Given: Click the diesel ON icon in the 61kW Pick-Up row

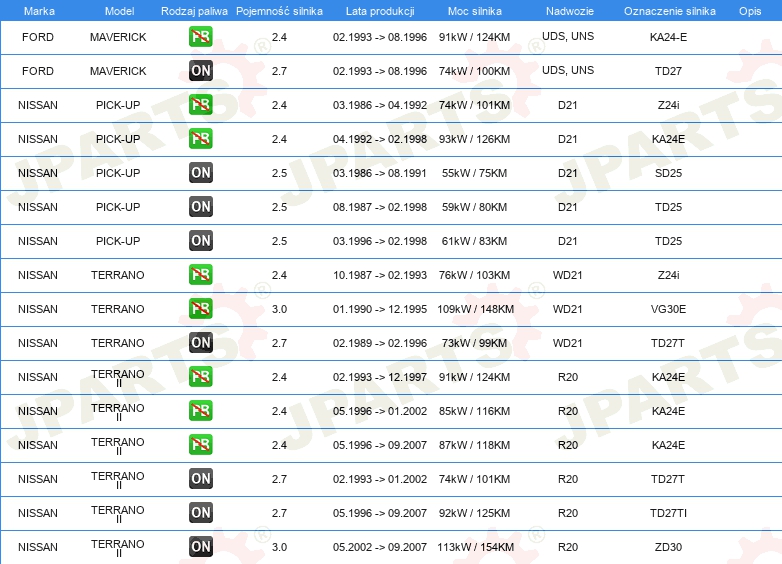Looking at the screenshot, I should point(201,241).
